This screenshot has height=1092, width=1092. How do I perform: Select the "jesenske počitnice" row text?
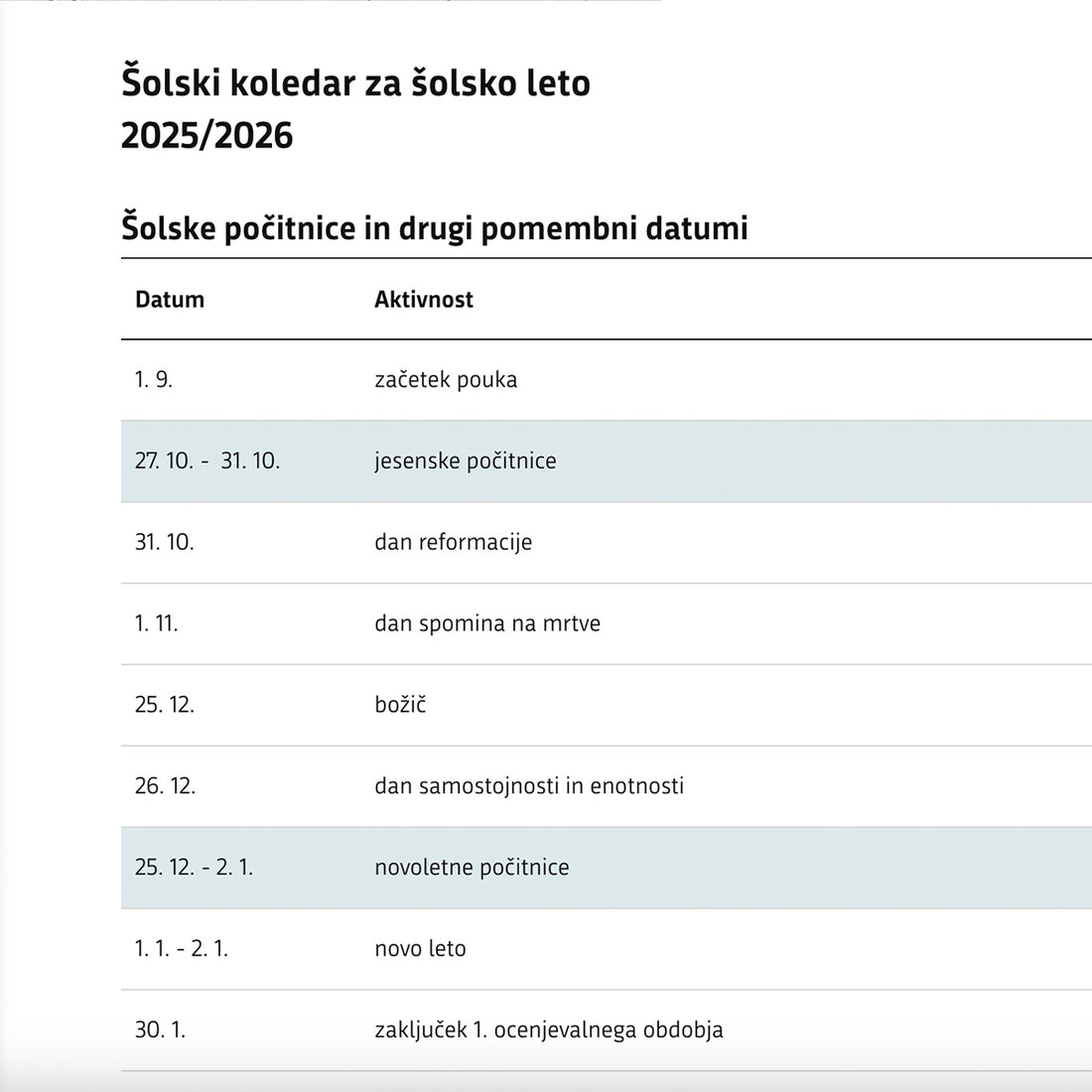[465, 462]
